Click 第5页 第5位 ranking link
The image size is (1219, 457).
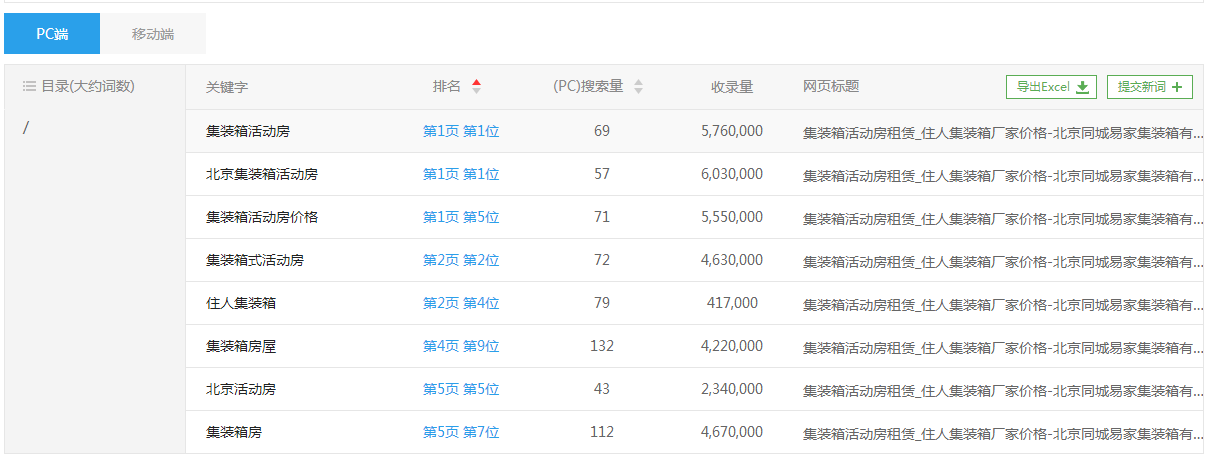(x=460, y=389)
